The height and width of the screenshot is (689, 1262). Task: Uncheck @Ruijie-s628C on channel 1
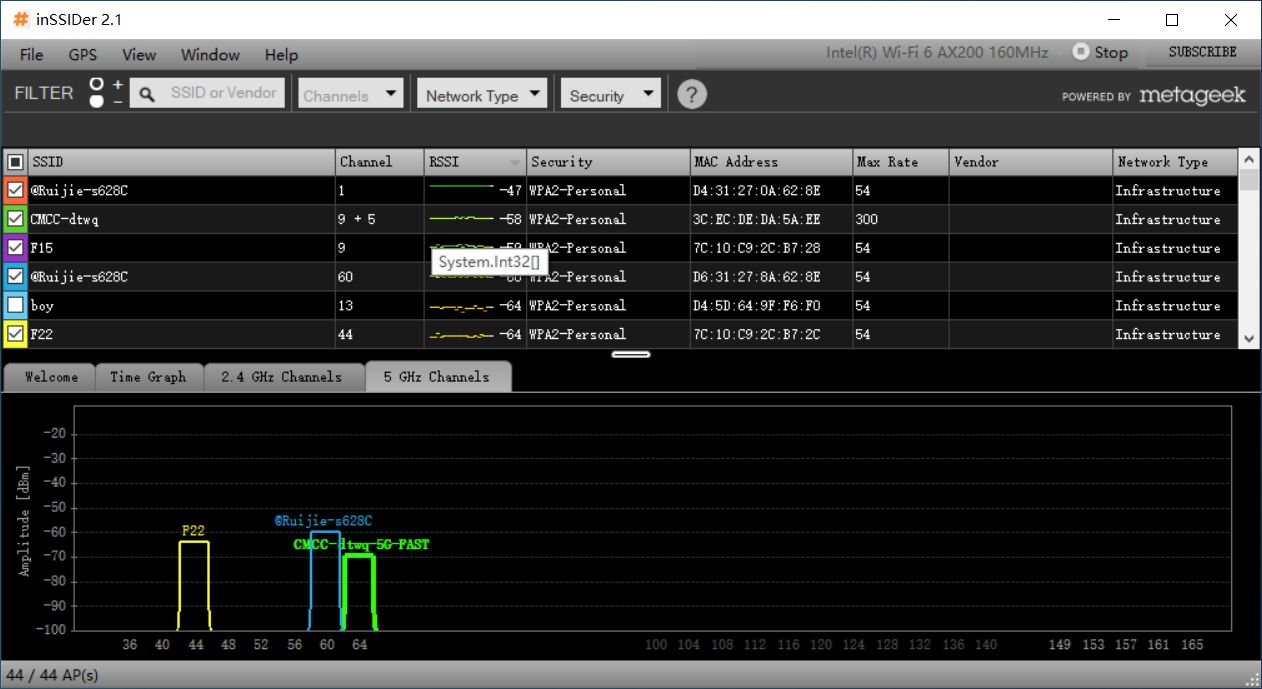[x=15, y=190]
